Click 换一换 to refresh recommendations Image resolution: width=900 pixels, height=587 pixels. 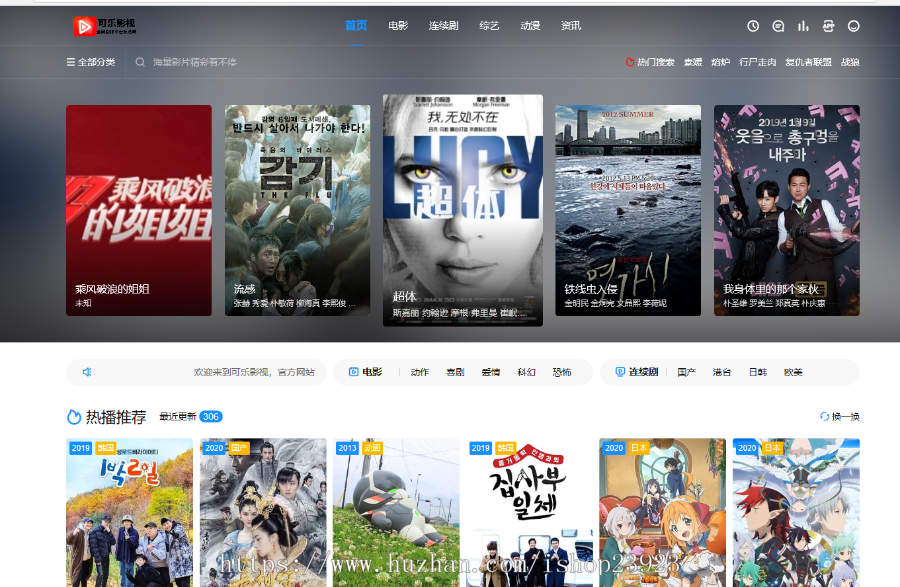(845, 417)
